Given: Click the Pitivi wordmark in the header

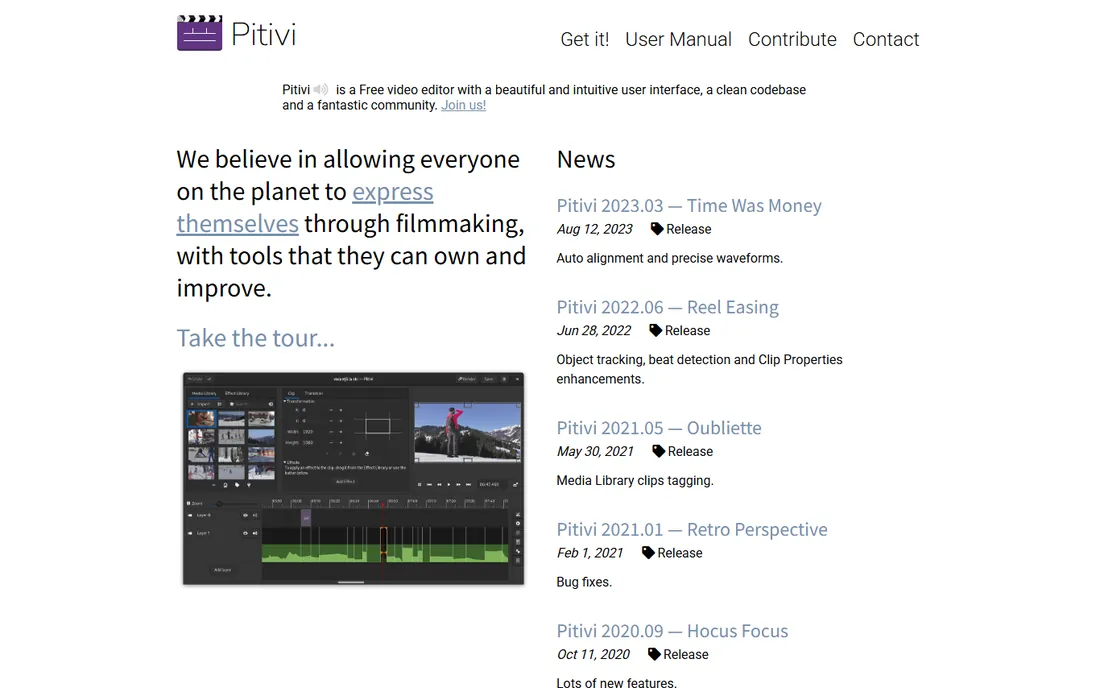Looking at the screenshot, I should pyautogui.click(x=264, y=34).
